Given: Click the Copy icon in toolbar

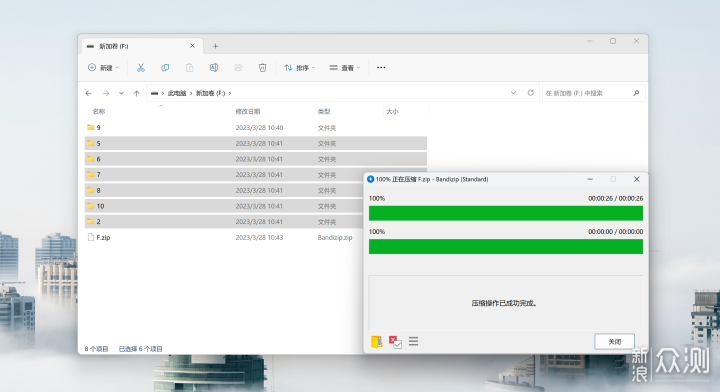Looking at the screenshot, I should pyautogui.click(x=165, y=67).
